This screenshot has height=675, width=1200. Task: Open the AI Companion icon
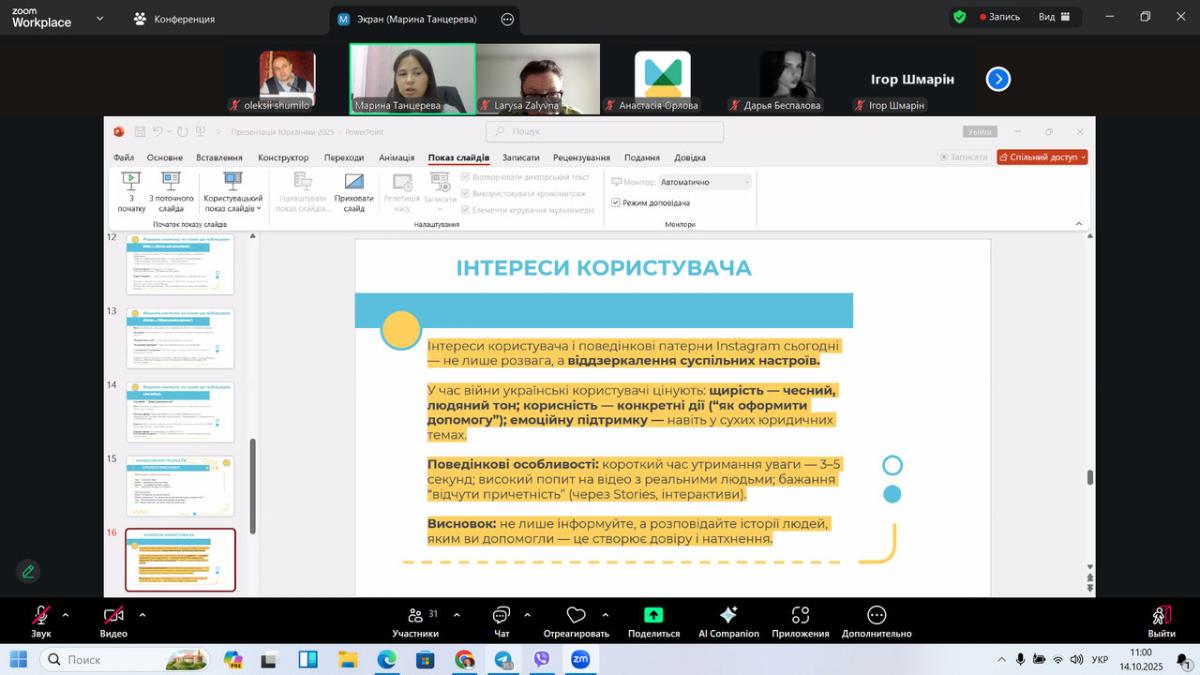pos(728,616)
